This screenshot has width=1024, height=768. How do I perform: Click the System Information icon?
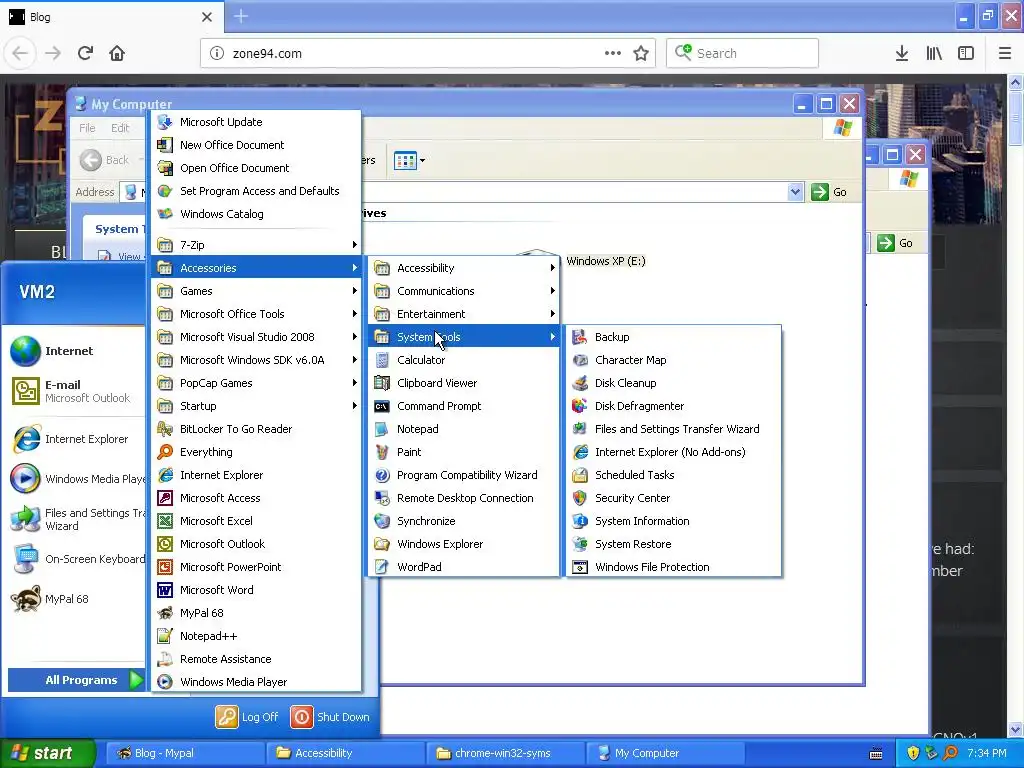click(x=580, y=520)
